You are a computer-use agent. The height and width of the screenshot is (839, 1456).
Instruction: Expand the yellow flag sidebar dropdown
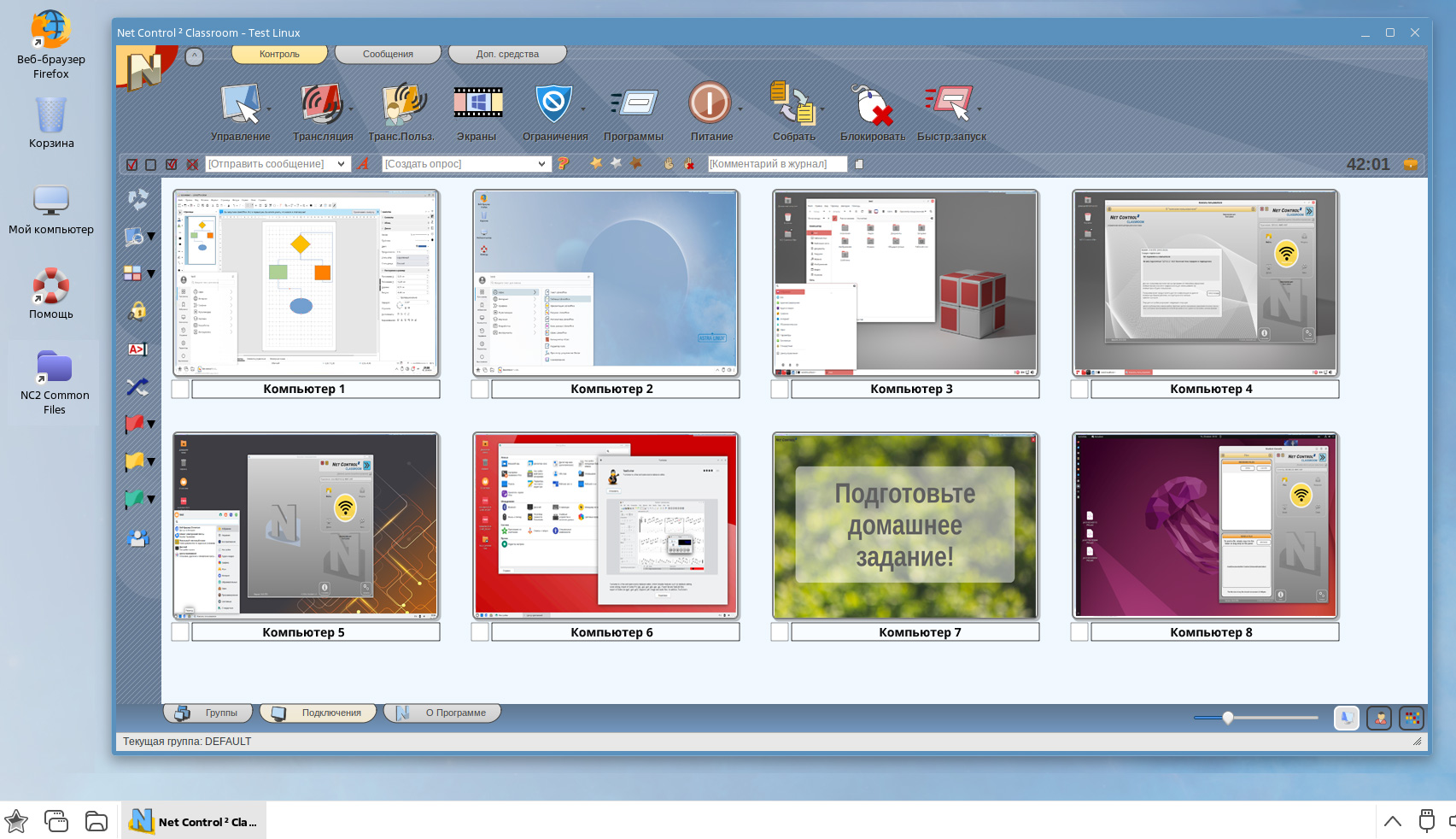tap(151, 461)
